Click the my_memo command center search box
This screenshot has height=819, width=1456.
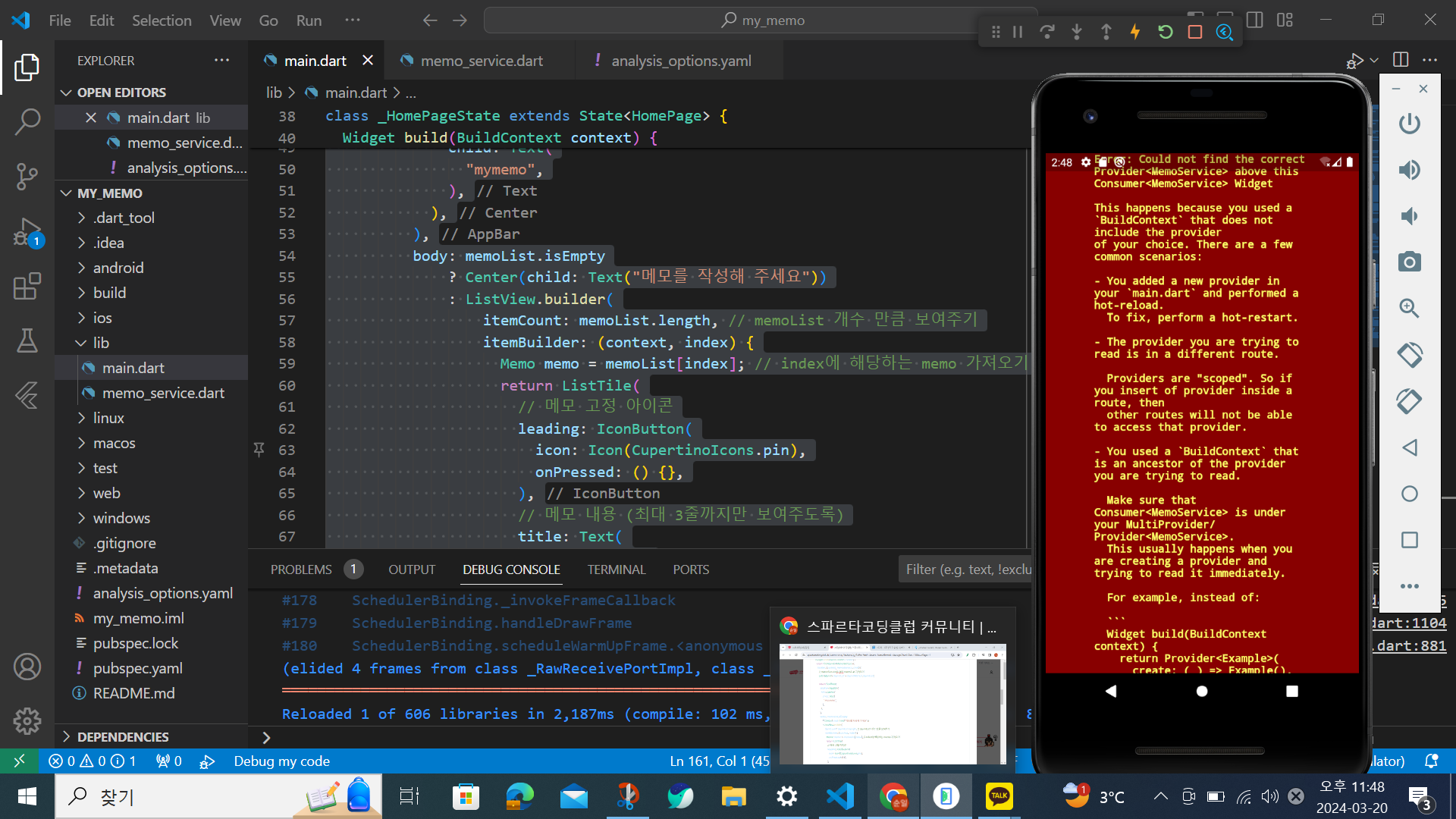click(x=761, y=20)
